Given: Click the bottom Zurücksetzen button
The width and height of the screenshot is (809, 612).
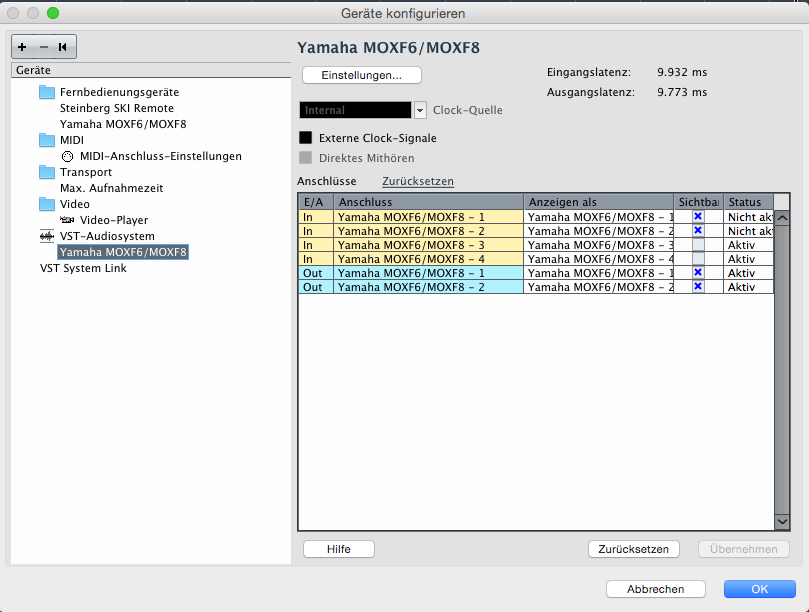Looking at the screenshot, I should [x=634, y=549].
